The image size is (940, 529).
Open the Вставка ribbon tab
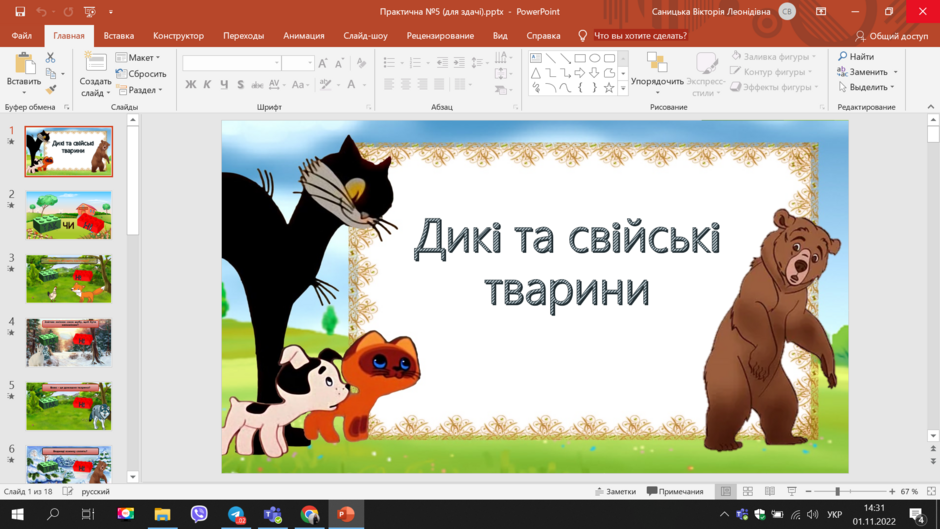[119, 35]
